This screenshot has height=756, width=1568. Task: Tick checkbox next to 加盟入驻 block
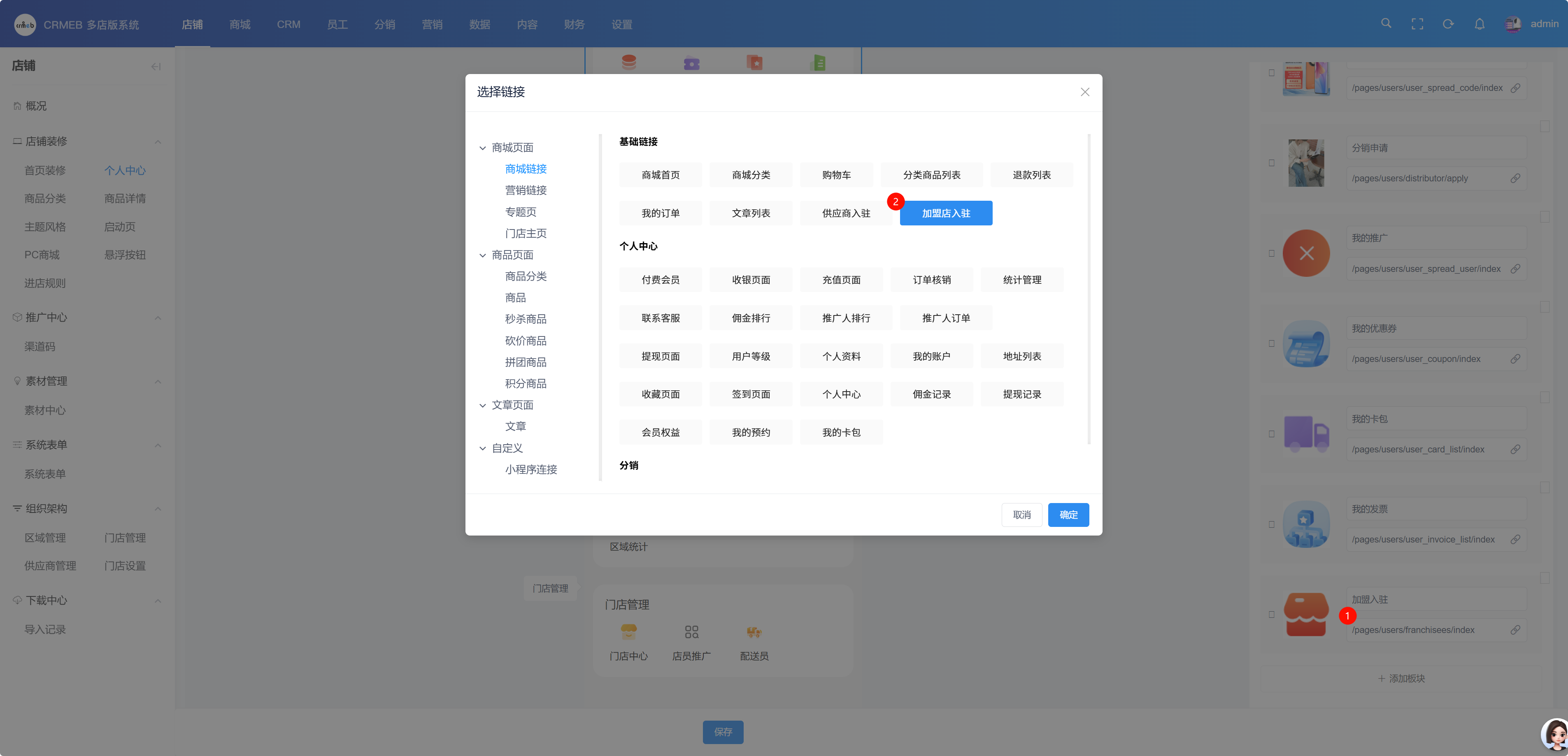(x=1272, y=615)
